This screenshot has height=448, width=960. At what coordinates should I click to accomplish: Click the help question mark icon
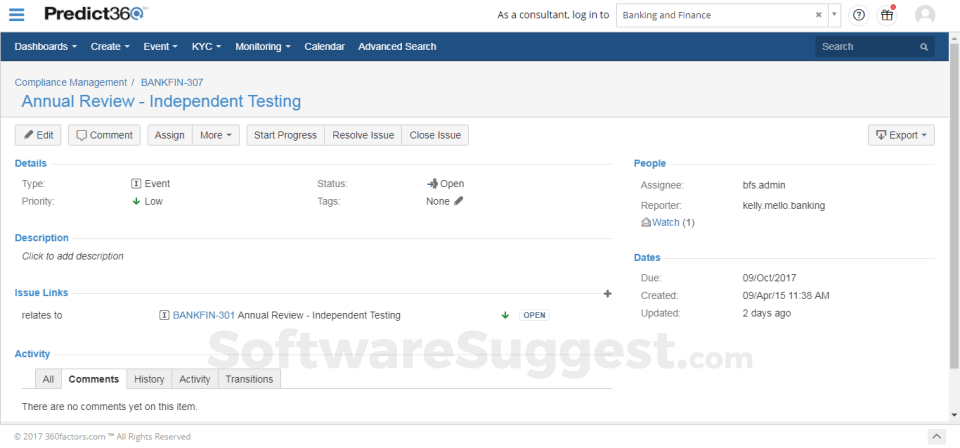point(859,16)
